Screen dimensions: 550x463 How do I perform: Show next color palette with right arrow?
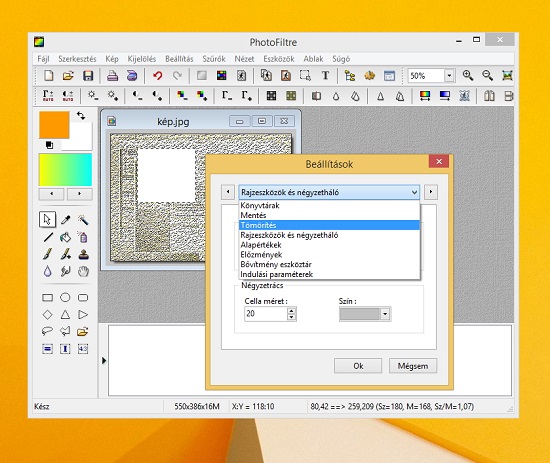[80, 194]
